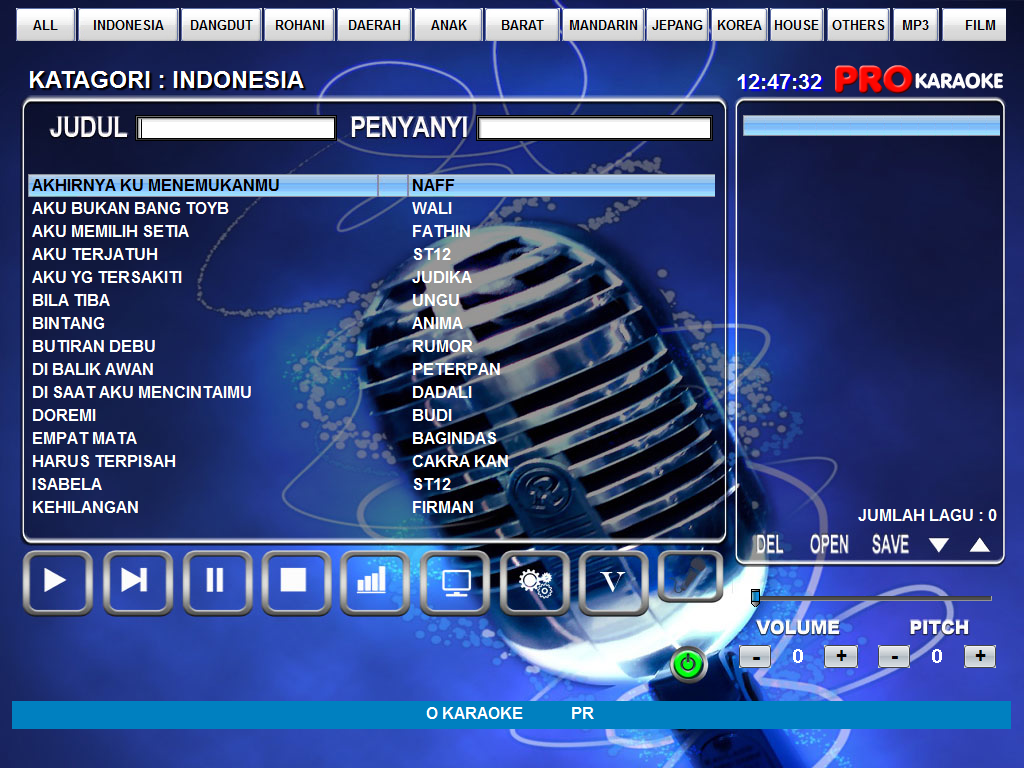Click the playback progress slider handle

coord(756,597)
